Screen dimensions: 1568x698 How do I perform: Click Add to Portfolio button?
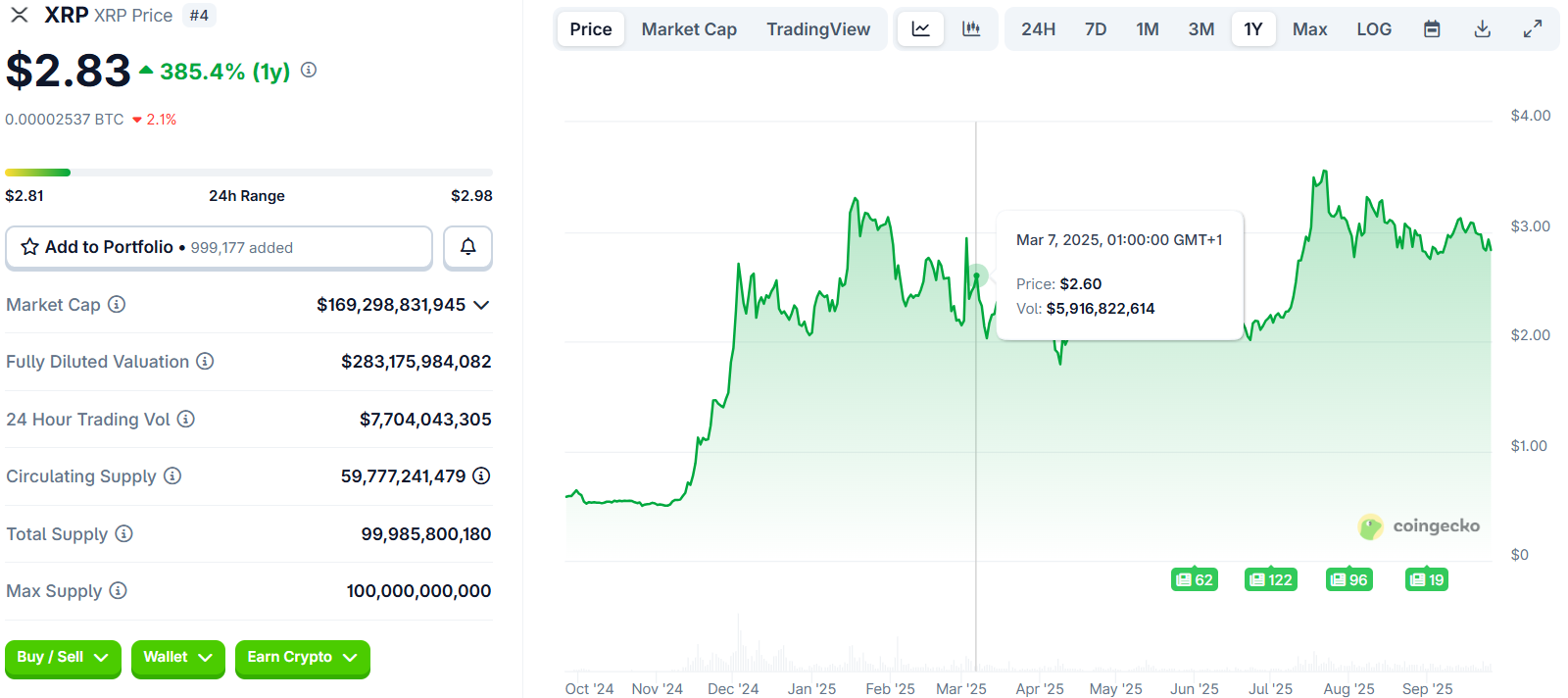pyautogui.click(x=219, y=247)
